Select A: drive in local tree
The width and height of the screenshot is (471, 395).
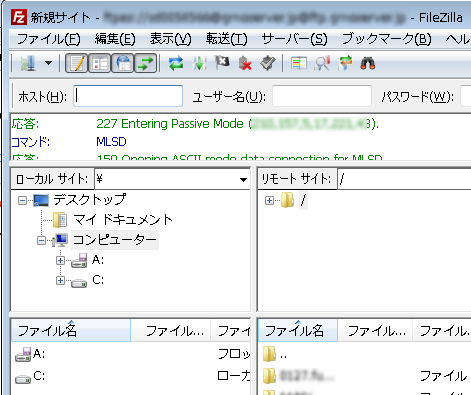[98, 260]
